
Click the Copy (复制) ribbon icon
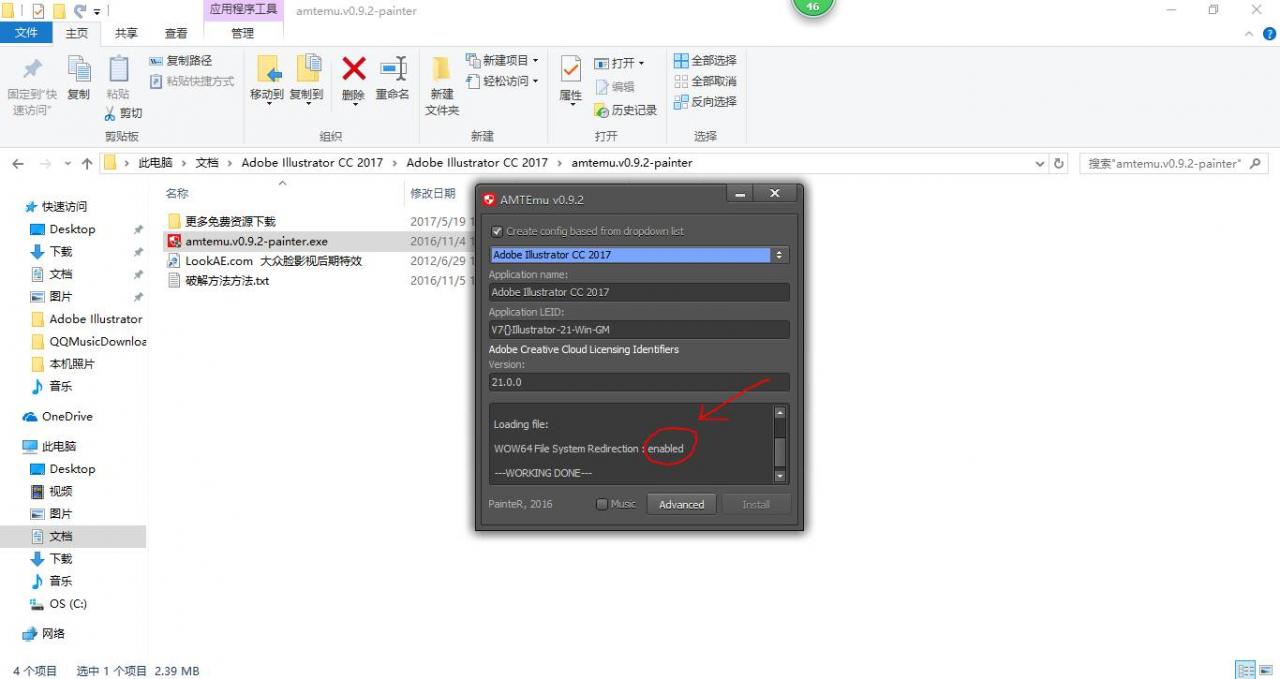coord(78,69)
